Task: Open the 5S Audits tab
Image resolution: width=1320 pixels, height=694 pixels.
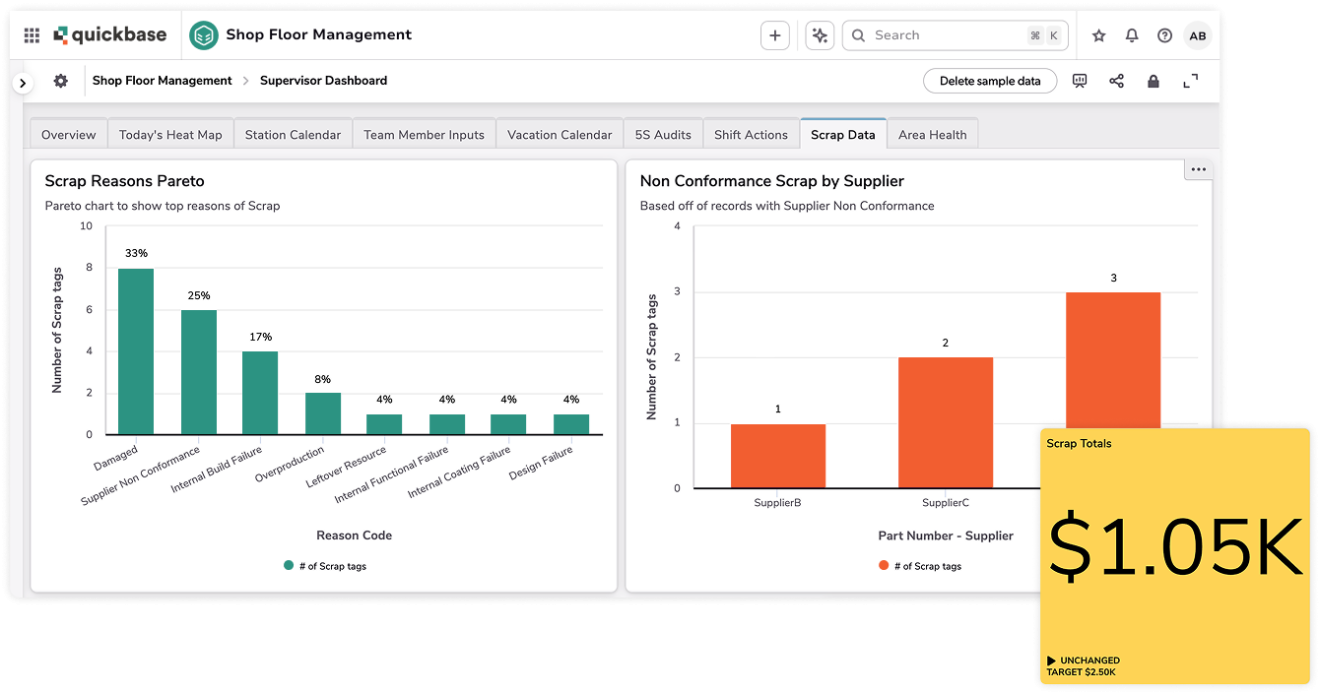Action: pos(662,133)
